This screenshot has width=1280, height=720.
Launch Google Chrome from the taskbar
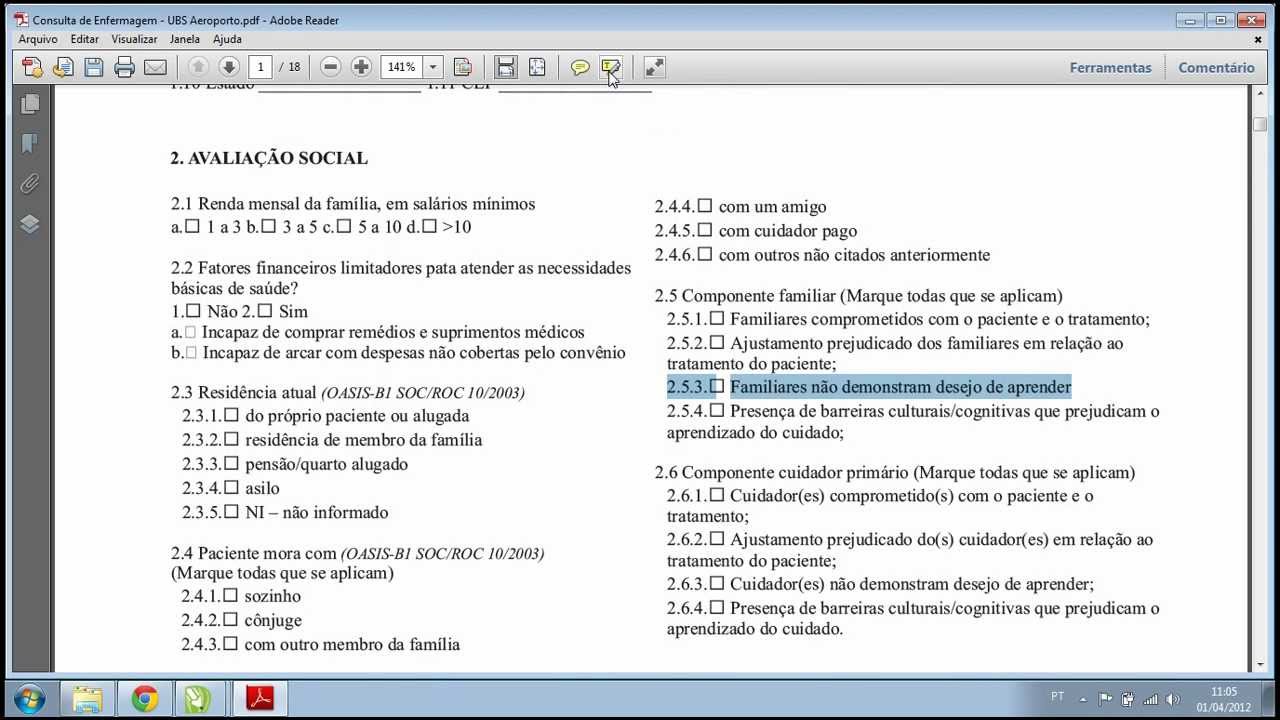pos(144,697)
